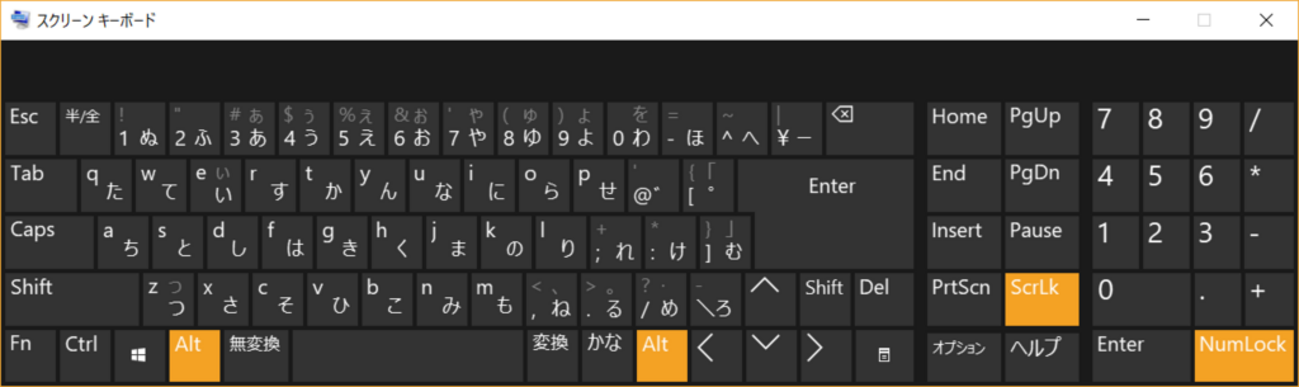Click the on-screen keyboard title bar icon
Viewport: 1299px width, 387px height.
click(x=19, y=20)
